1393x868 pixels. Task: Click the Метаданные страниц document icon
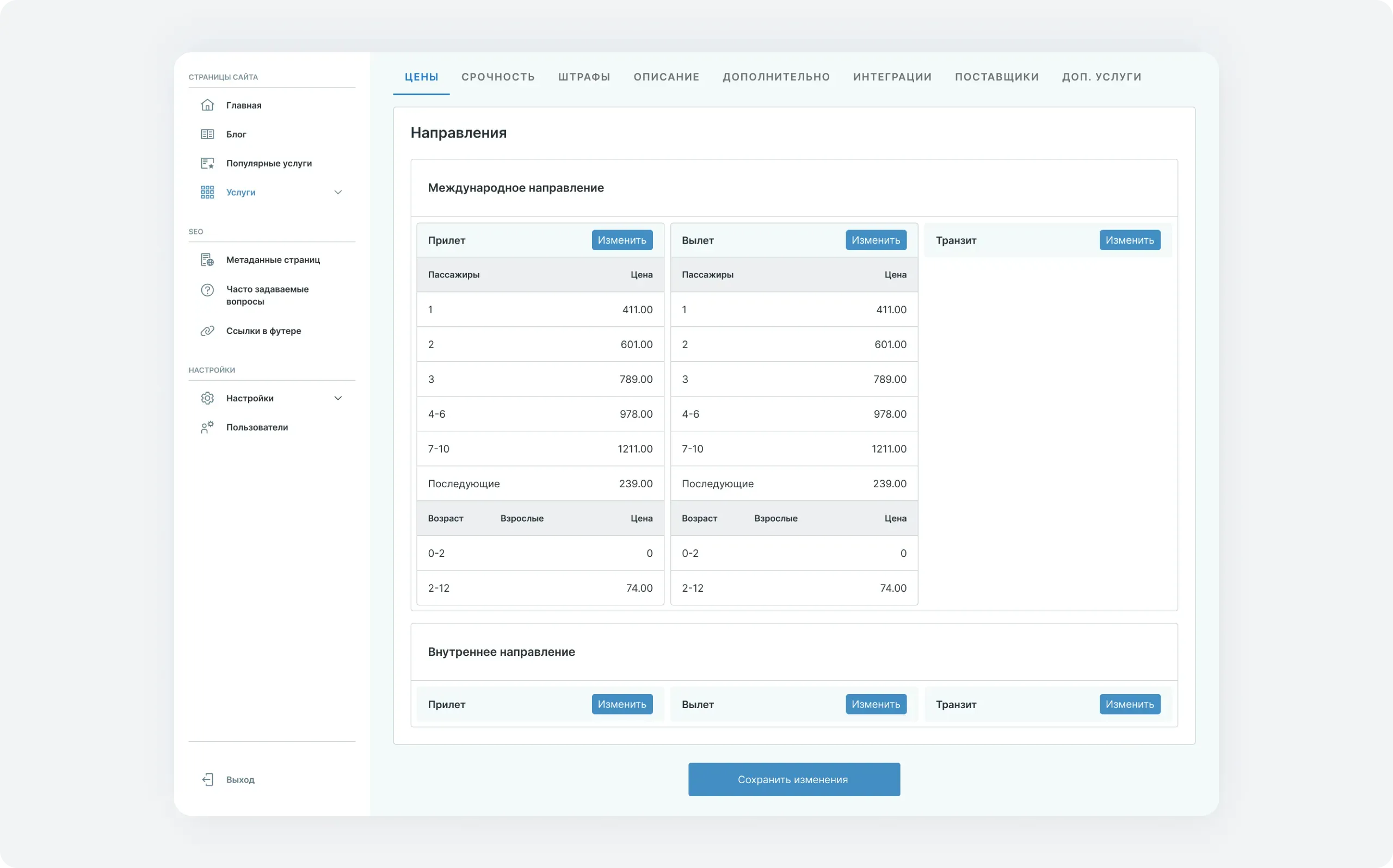(207, 260)
